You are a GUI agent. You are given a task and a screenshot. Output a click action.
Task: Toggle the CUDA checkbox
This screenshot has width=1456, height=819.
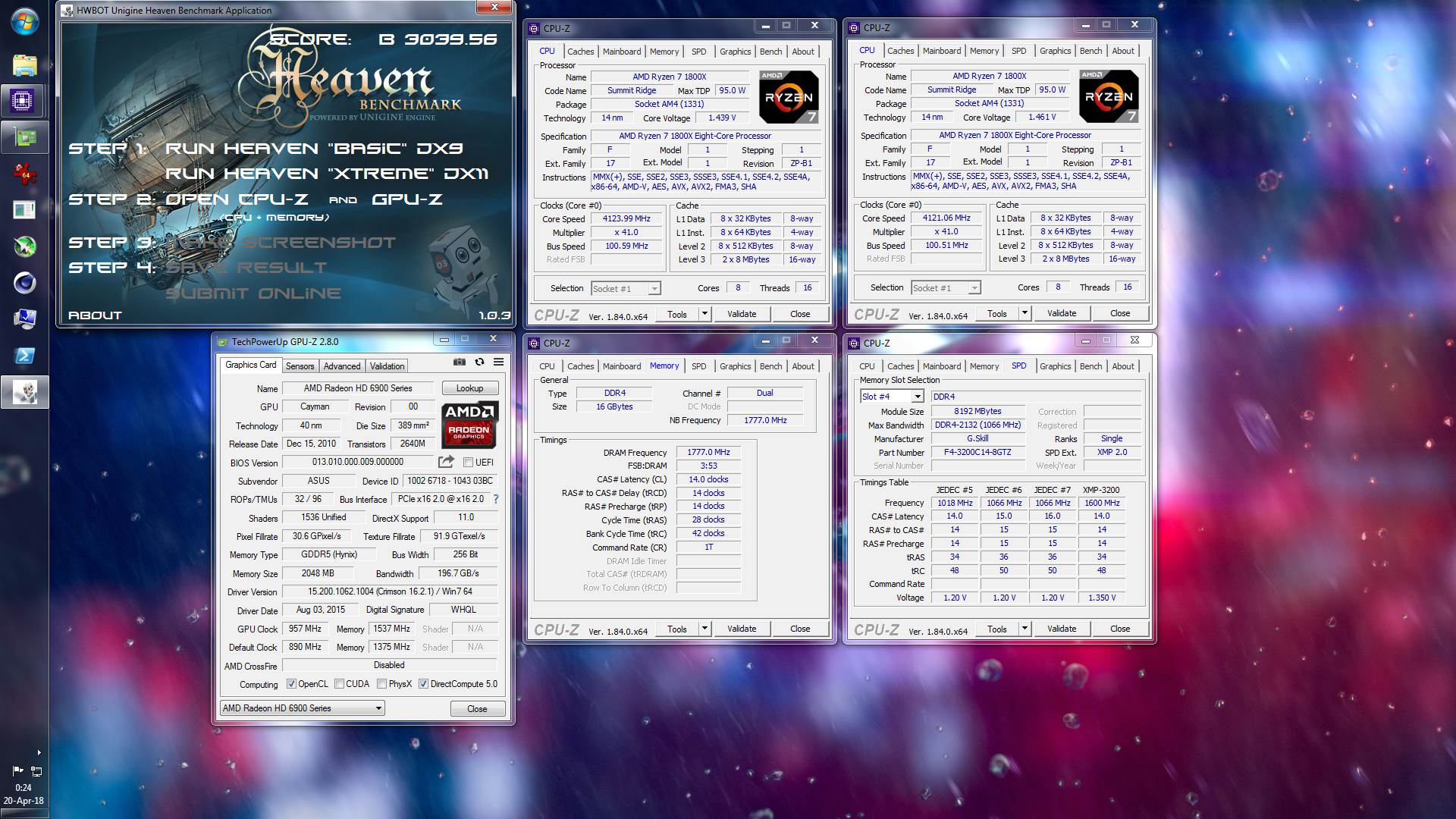pos(339,684)
